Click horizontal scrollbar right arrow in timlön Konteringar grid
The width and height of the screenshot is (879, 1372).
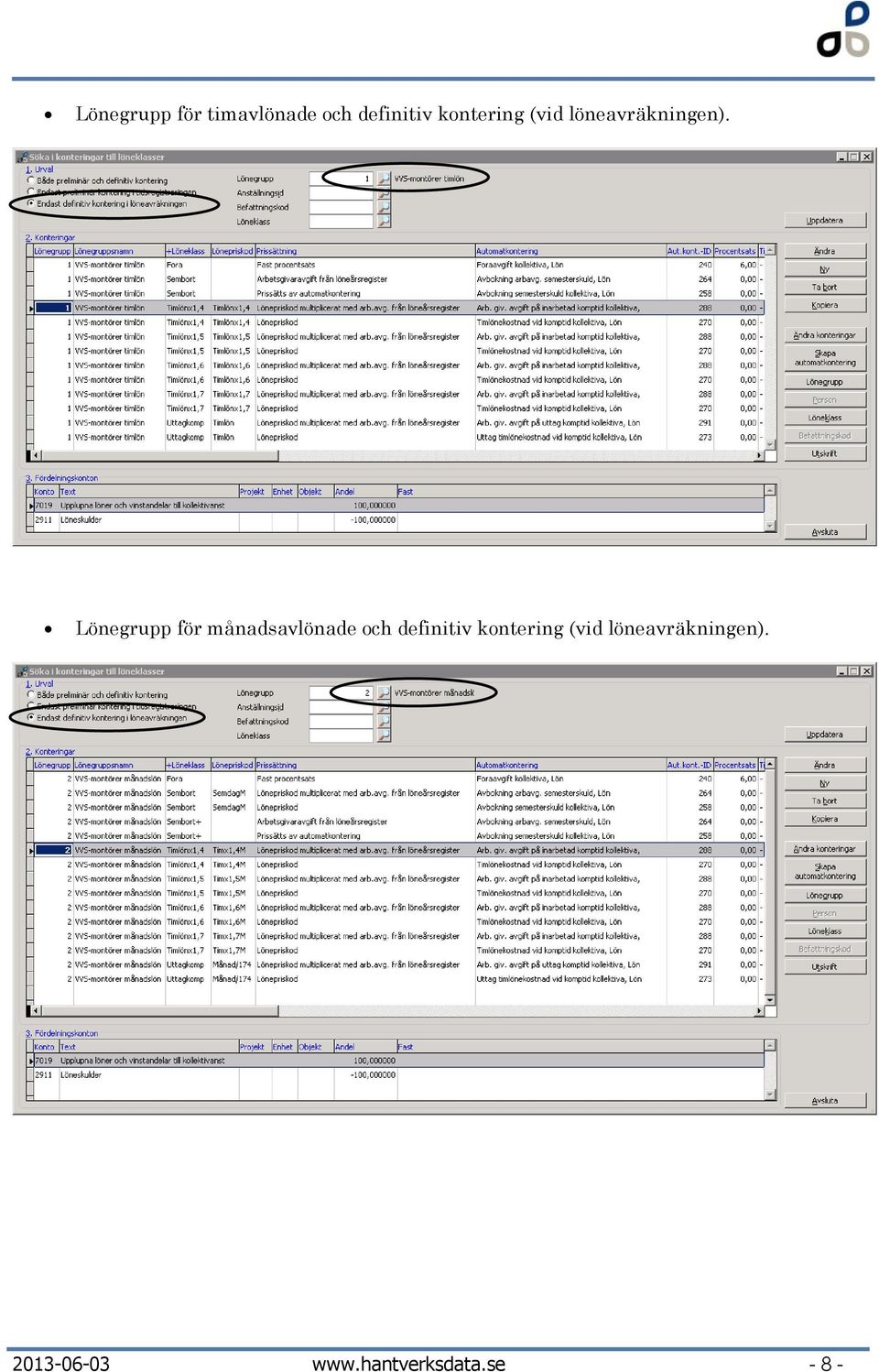pos(760,455)
